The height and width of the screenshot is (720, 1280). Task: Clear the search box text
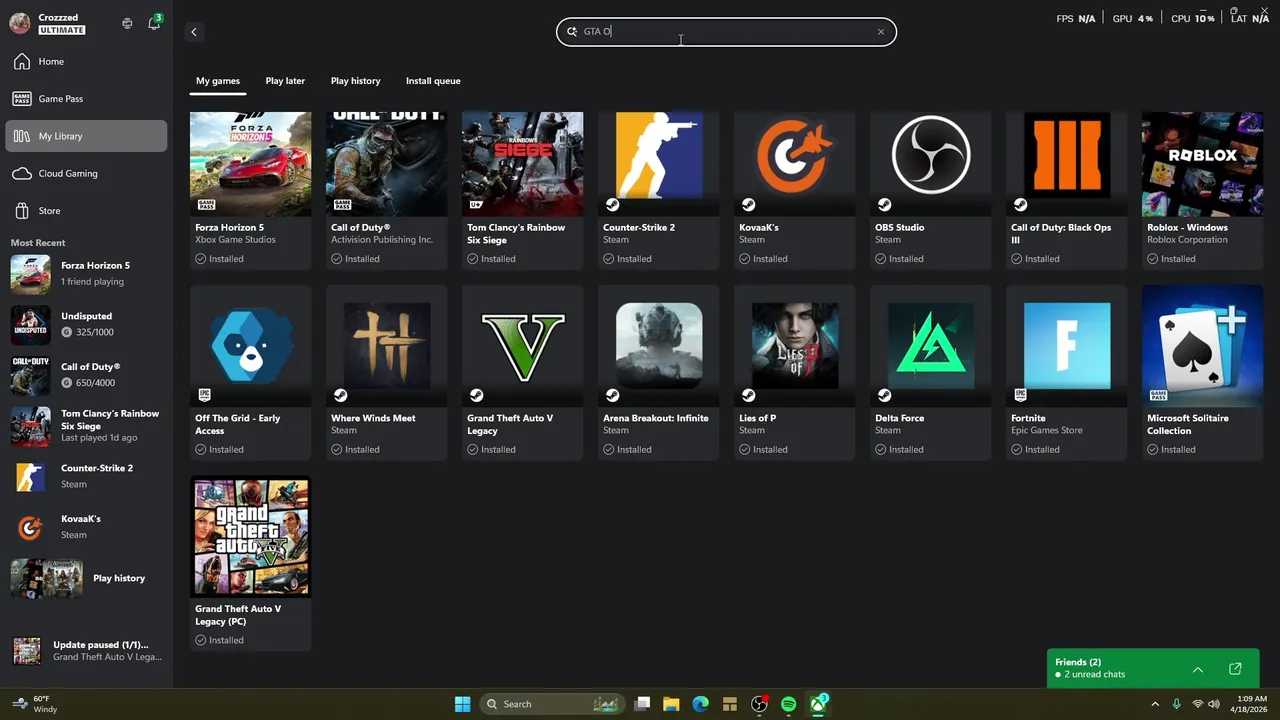(x=881, y=32)
